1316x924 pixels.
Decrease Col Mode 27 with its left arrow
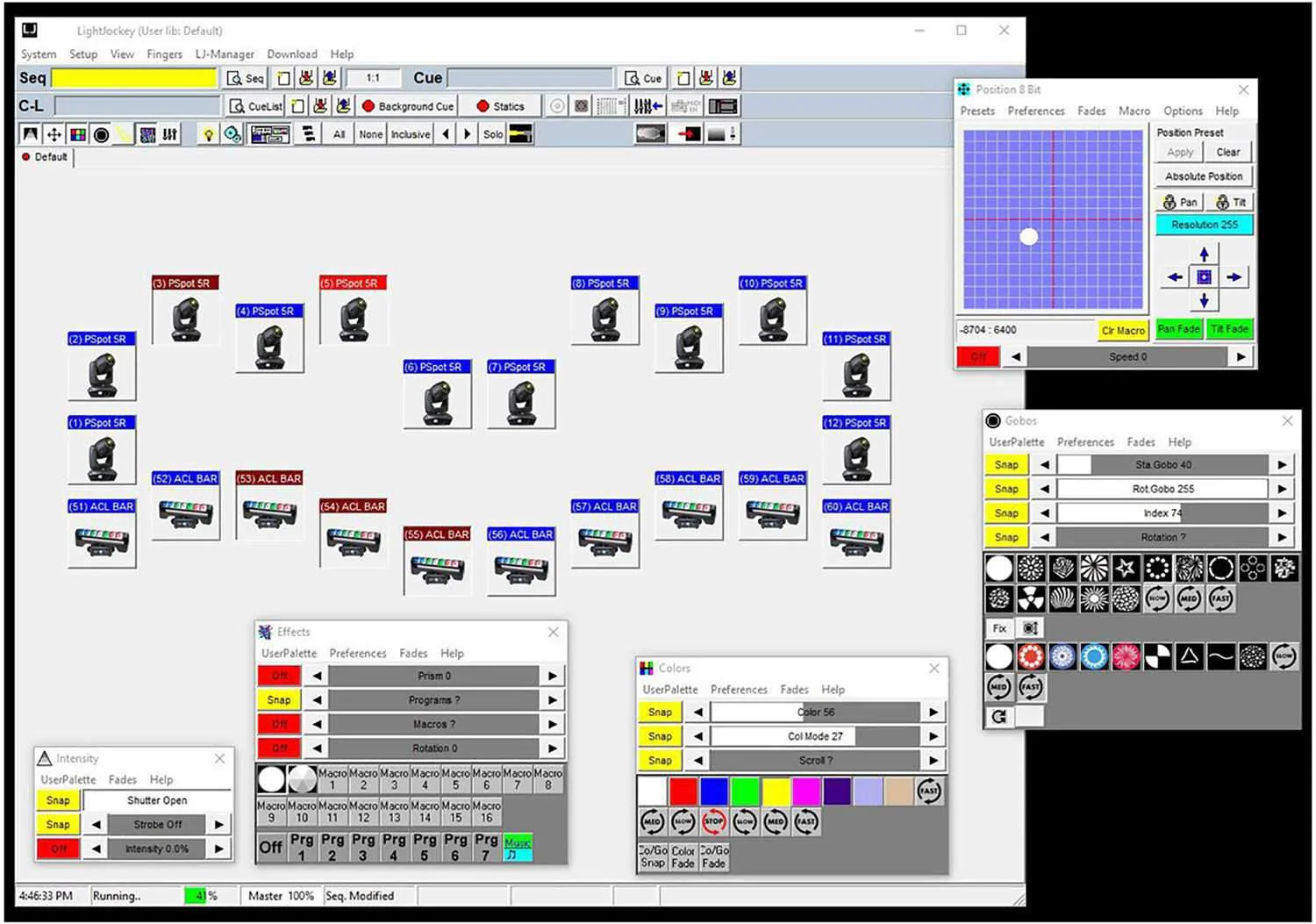pyautogui.click(x=697, y=737)
